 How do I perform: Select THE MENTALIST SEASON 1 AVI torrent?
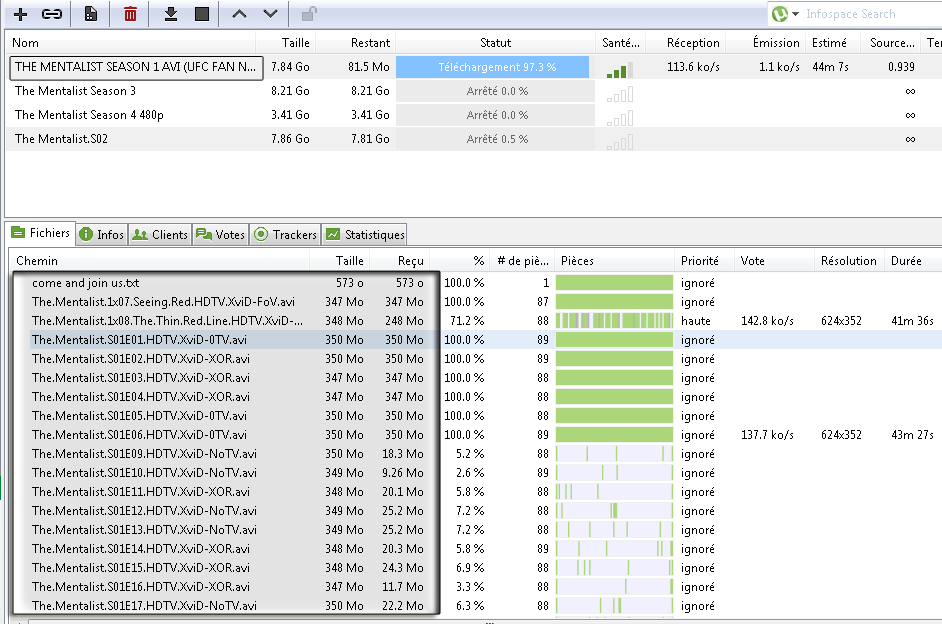coord(136,67)
